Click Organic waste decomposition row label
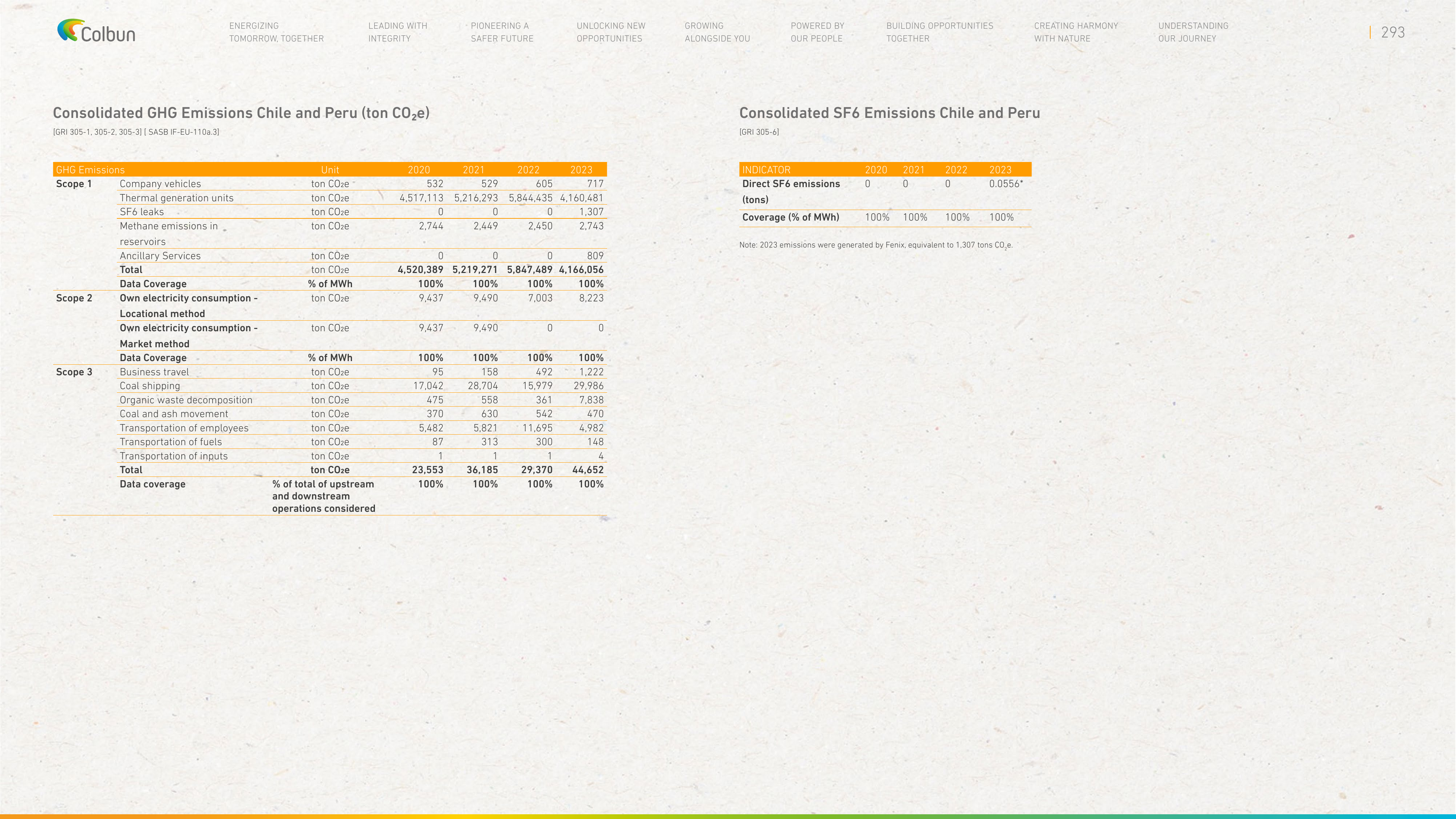1456x819 pixels. coord(186,400)
